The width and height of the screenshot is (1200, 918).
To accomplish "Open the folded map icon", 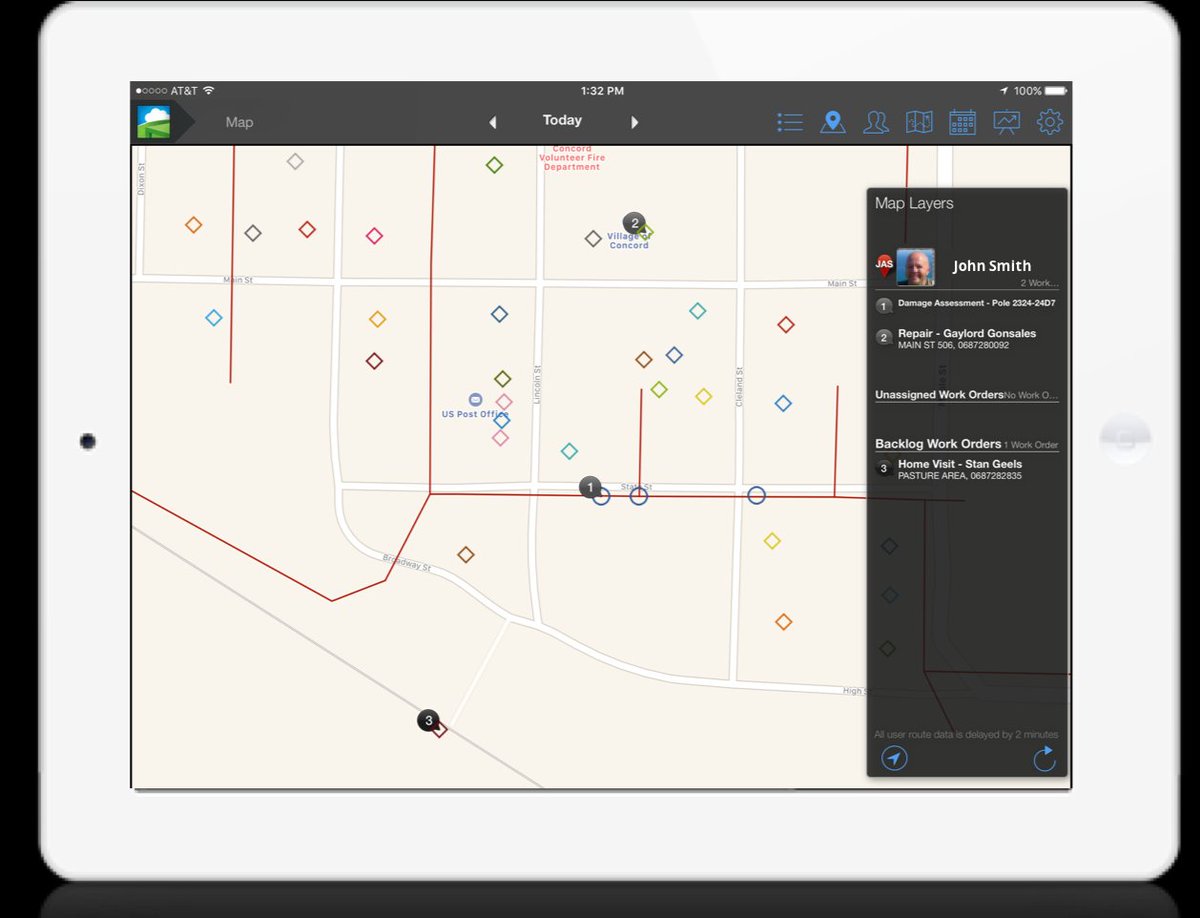I will click(x=919, y=122).
